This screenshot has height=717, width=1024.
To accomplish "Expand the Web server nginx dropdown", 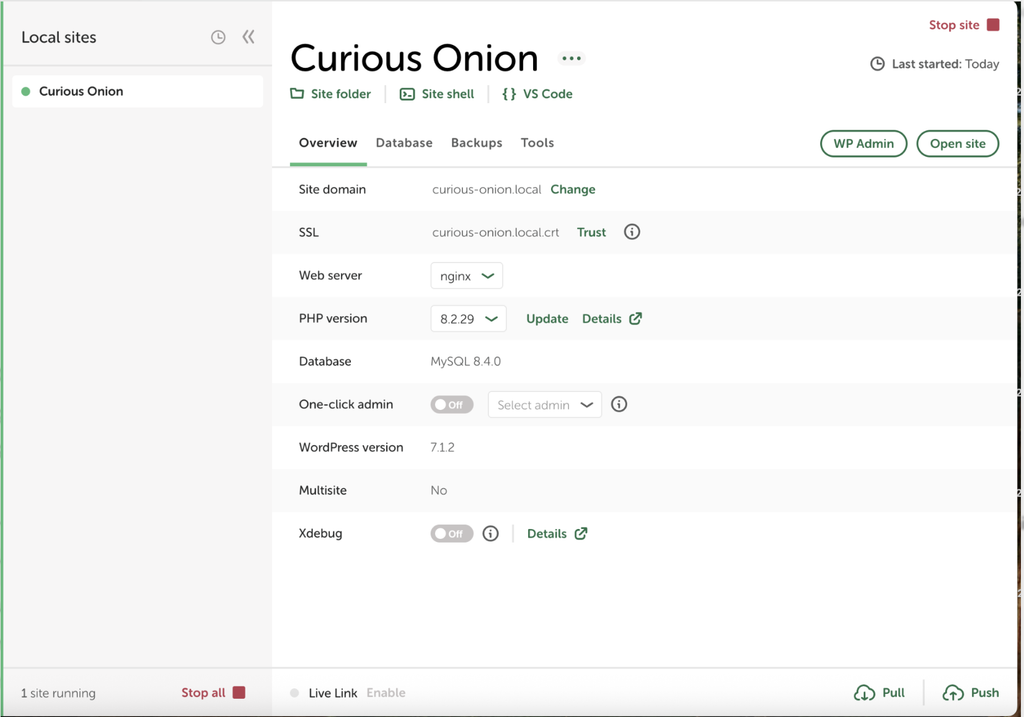I will coord(466,276).
